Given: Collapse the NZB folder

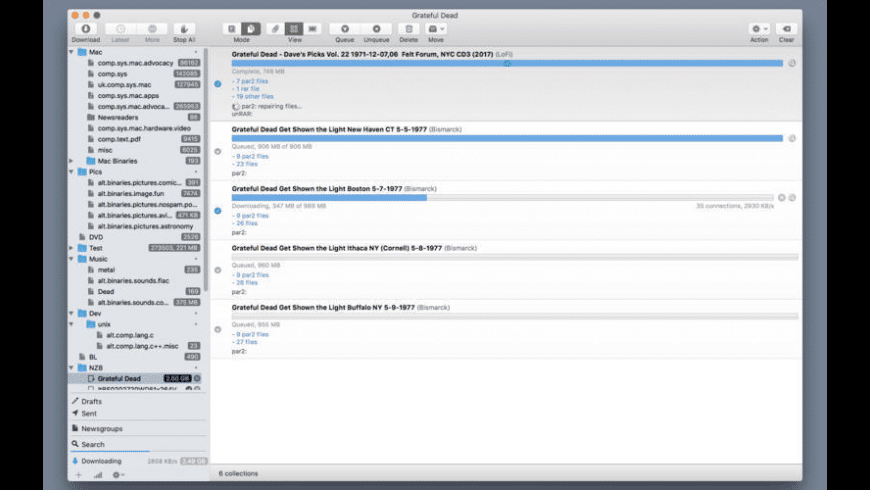Looking at the screenshot, I should 71,368.
